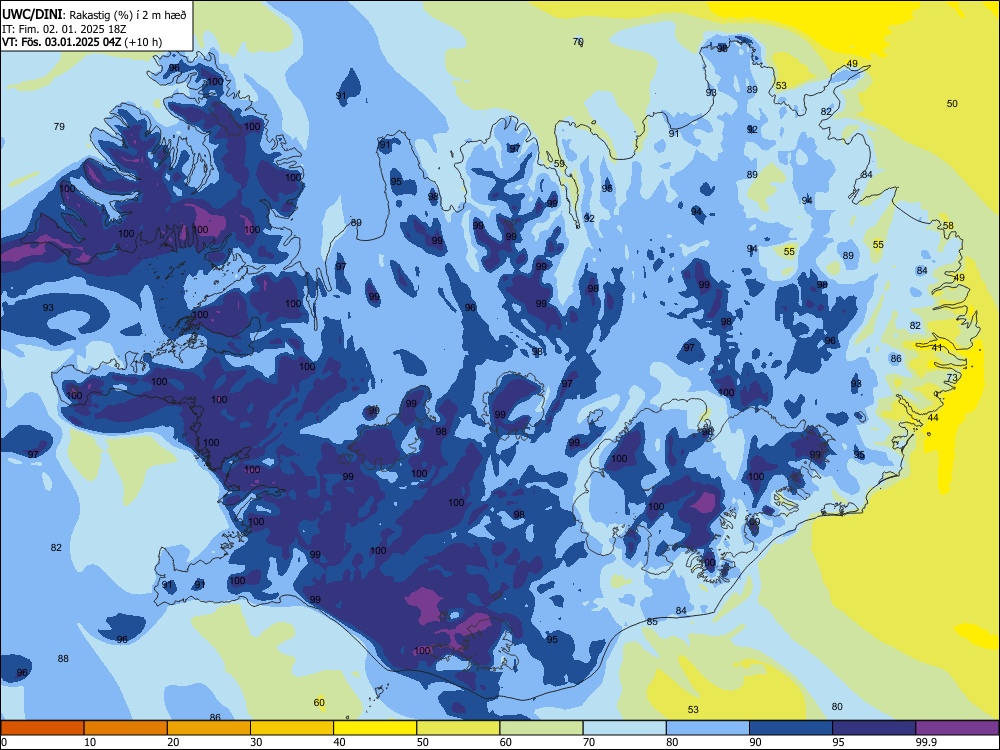
Task: Choose the medium blue 80–90 legend swatch
Action: pyautogui.click(x=708, y=728)
